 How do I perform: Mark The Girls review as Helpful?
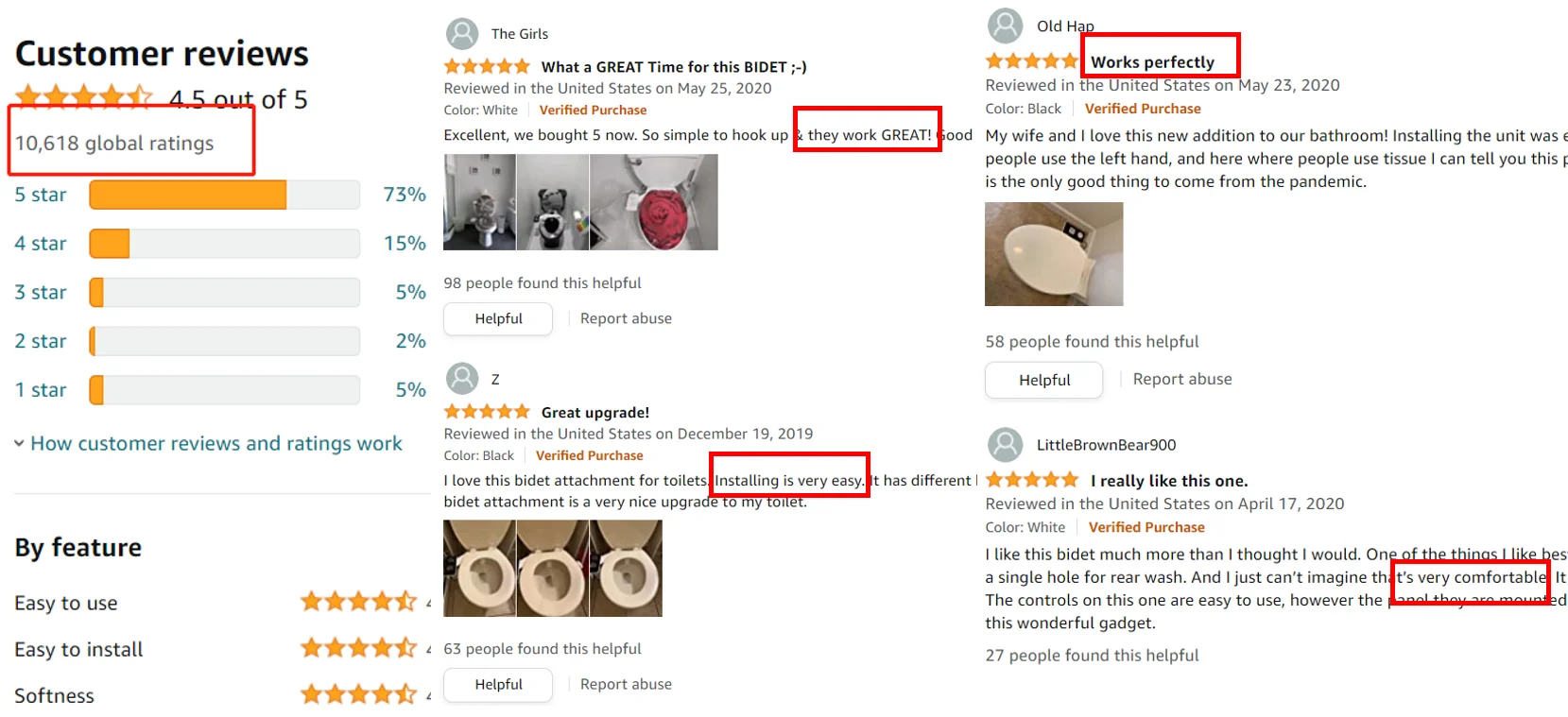click(x=498, y=318)
